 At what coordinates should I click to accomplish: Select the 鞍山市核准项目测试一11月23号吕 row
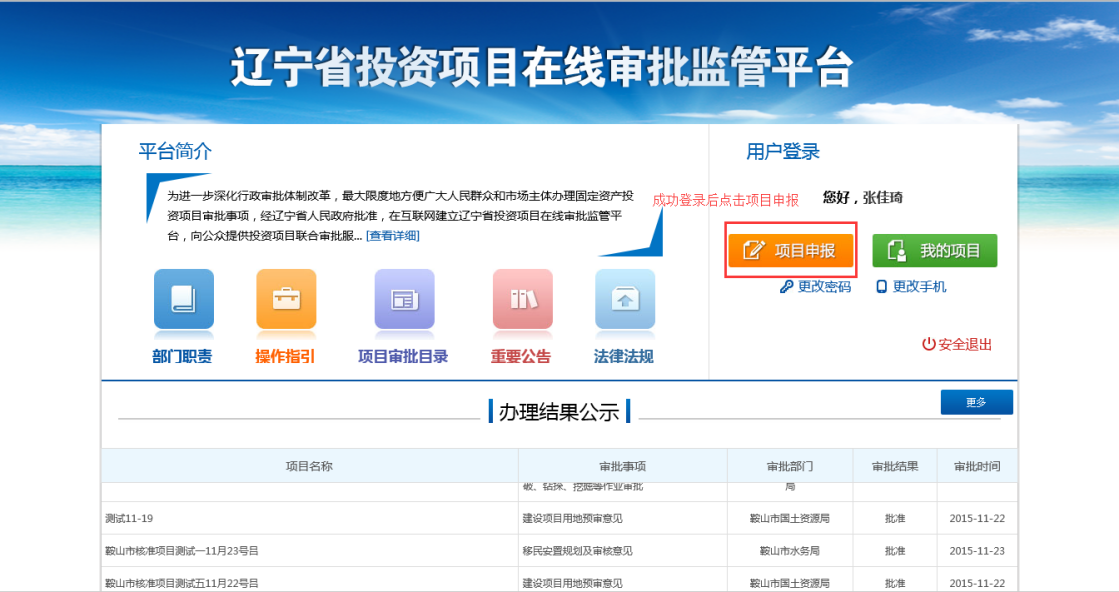tap(181, 551)
